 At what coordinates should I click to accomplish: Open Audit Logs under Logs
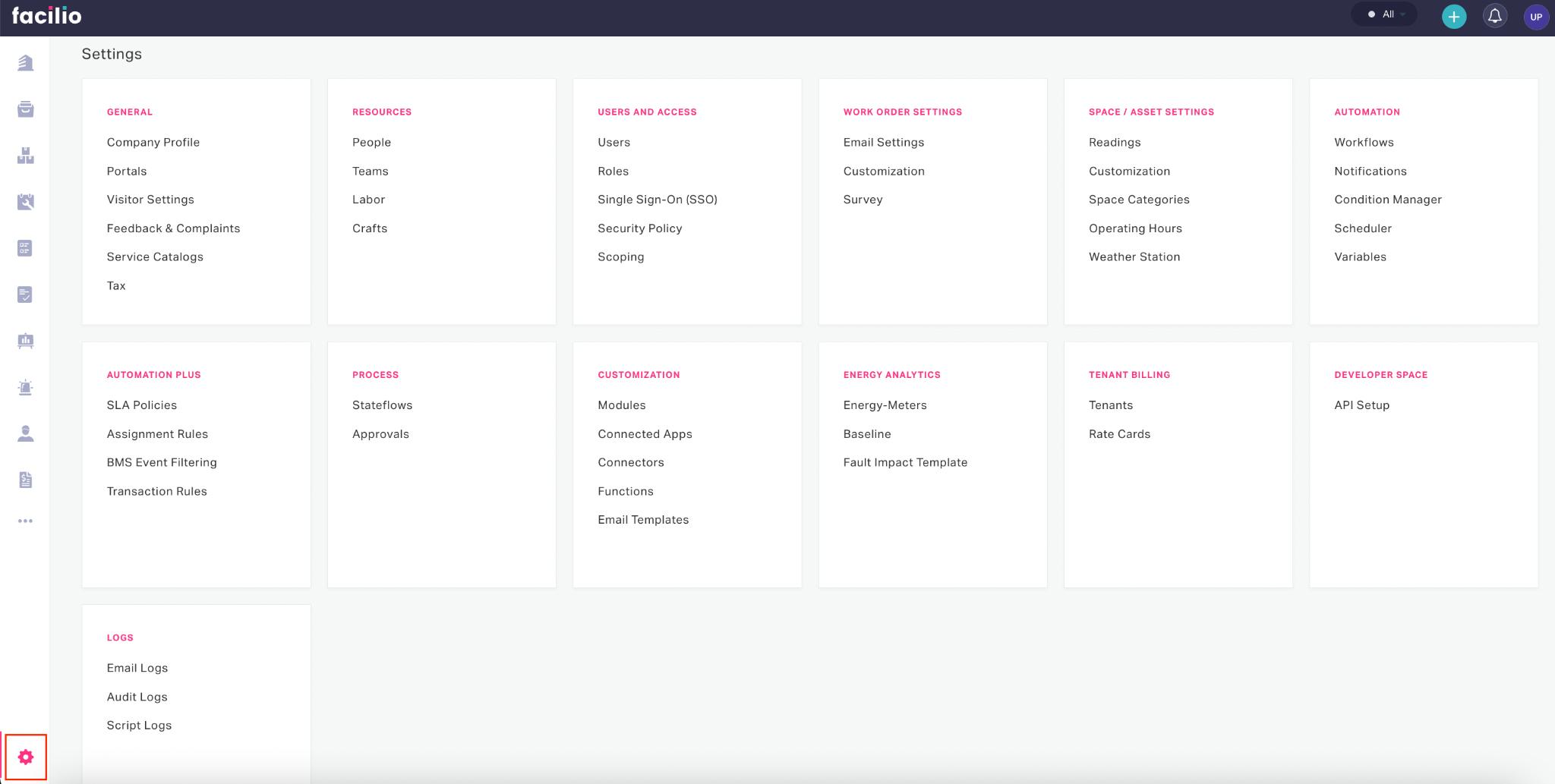pyautogui.click(x=137, y=697)
